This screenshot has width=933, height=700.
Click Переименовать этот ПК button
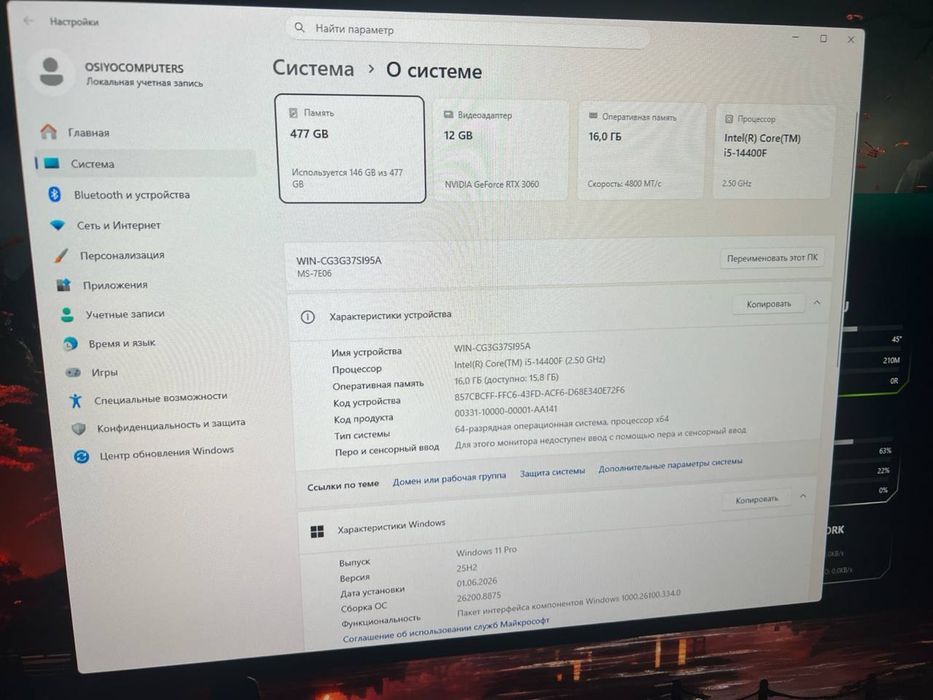772,258
